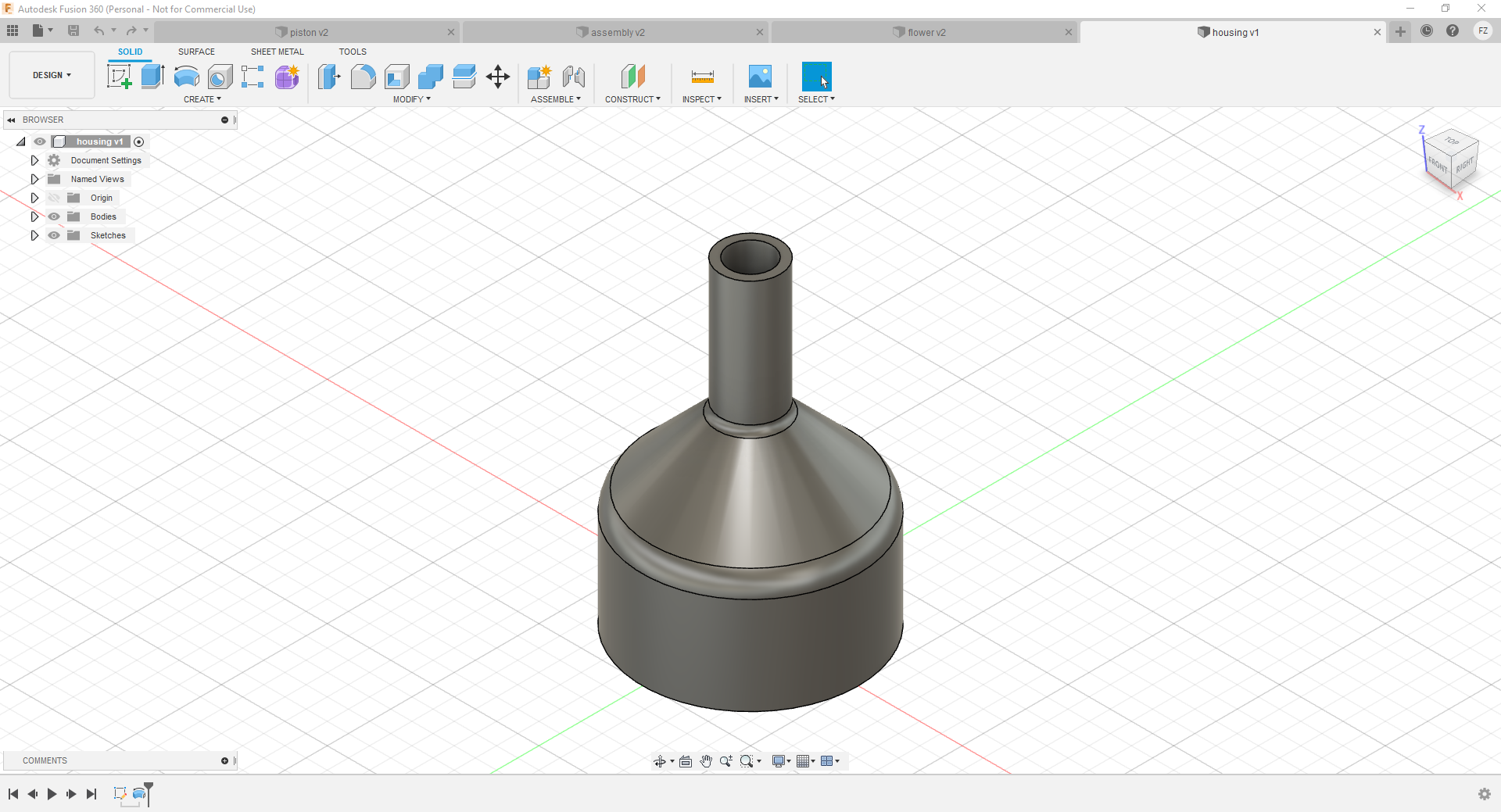Step back one timeline feature
The width and height of the screenshot is (1501, 812).
pyautogui.click(x=33, y=794)
